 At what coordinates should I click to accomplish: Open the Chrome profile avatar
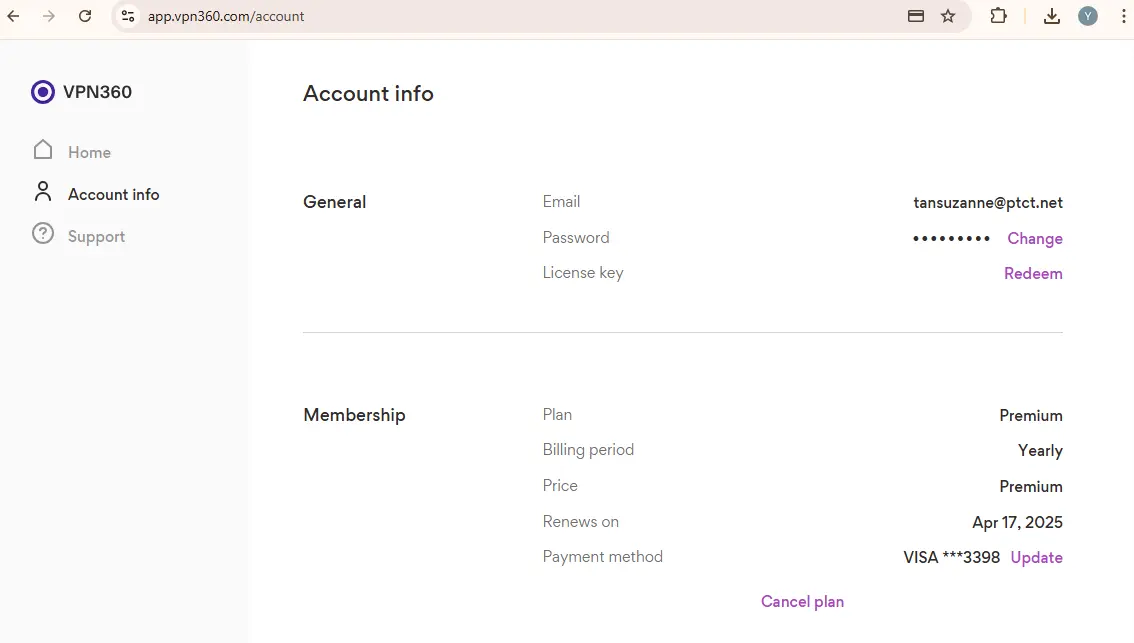1088,16
